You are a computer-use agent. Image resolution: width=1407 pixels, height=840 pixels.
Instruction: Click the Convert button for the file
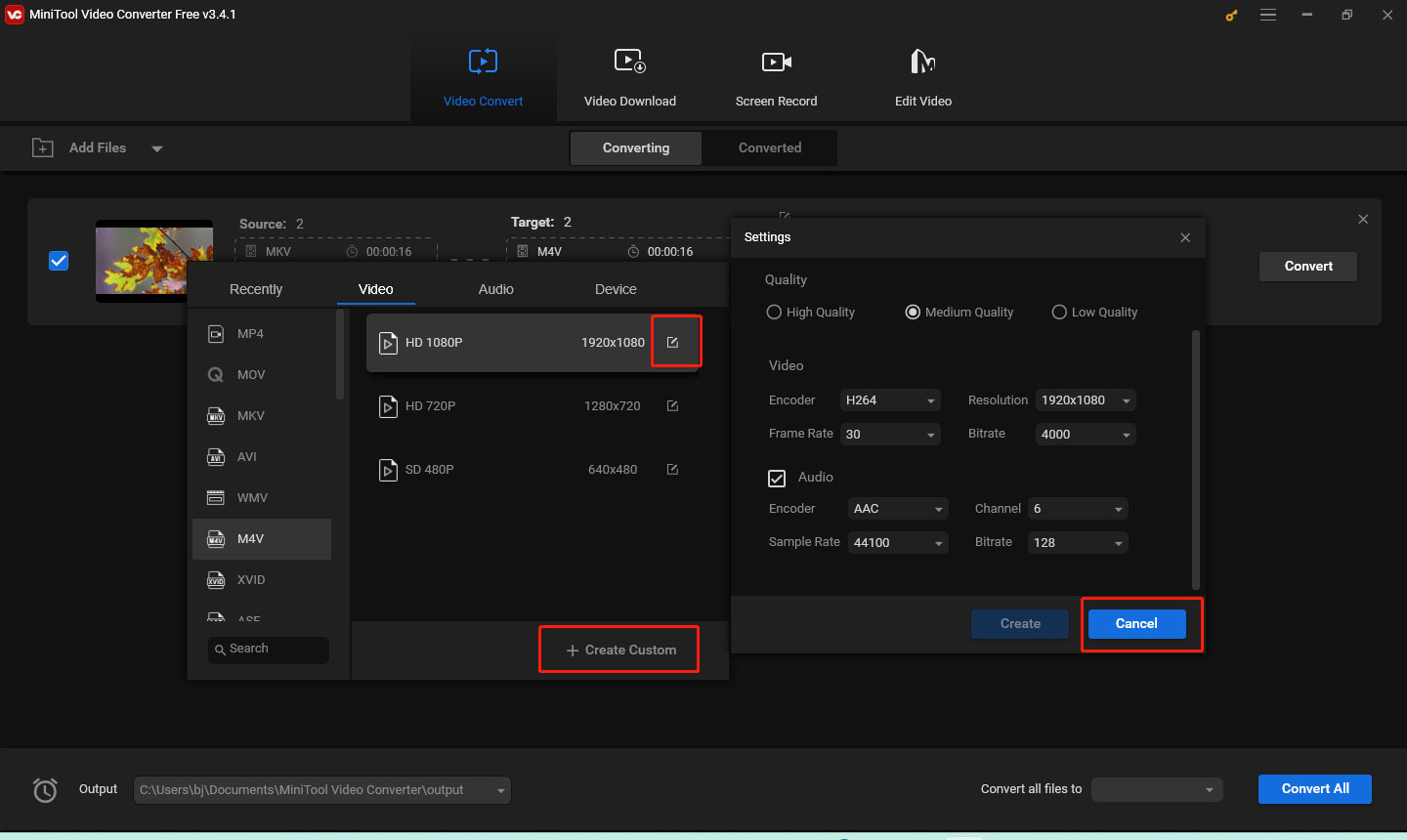pyautogui.click(x=1308, y=267)
